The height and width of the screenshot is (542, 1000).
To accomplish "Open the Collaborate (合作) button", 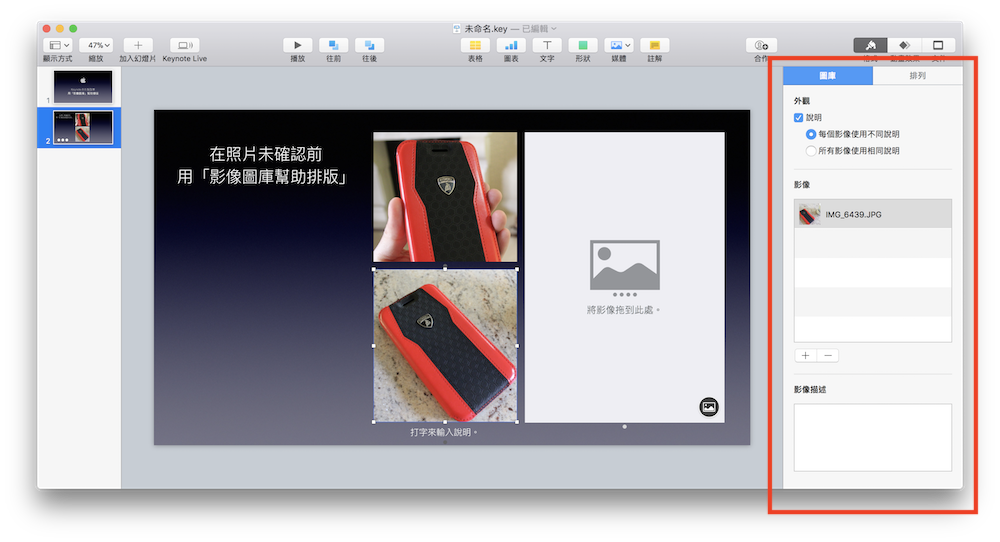I will click(761, 45).
